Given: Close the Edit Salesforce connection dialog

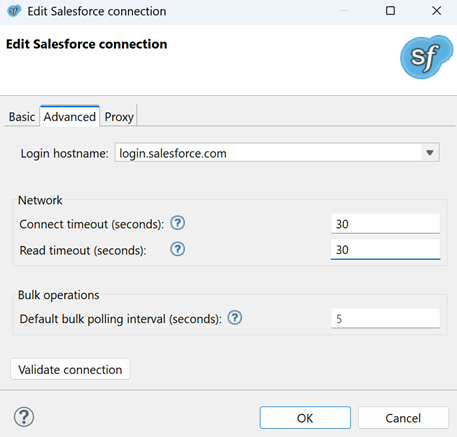Looking at the screenshot, I should (x=436, y=11).
